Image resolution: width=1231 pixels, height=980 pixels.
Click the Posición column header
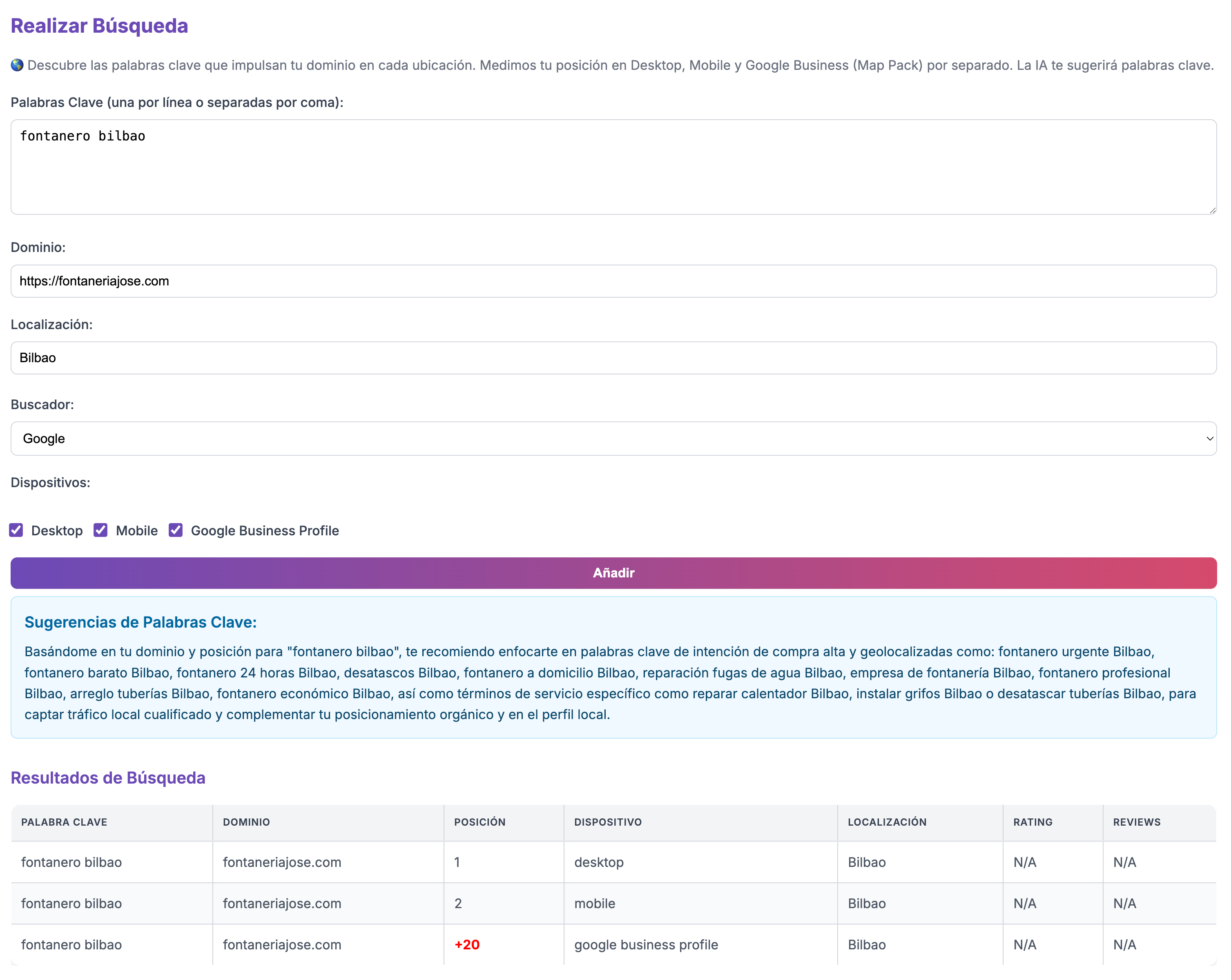click(479, 822)
